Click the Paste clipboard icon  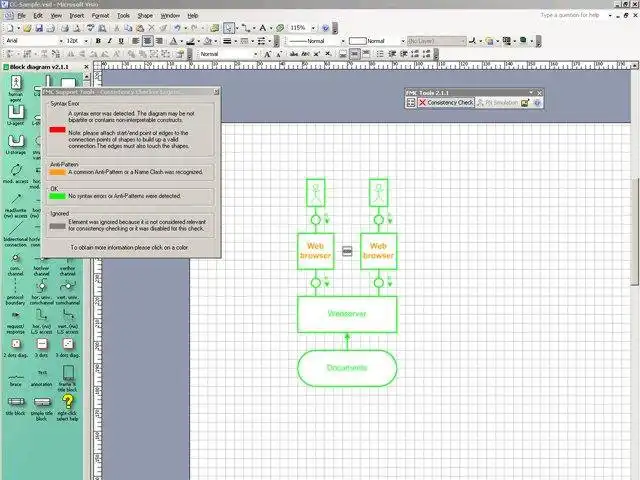140,28
